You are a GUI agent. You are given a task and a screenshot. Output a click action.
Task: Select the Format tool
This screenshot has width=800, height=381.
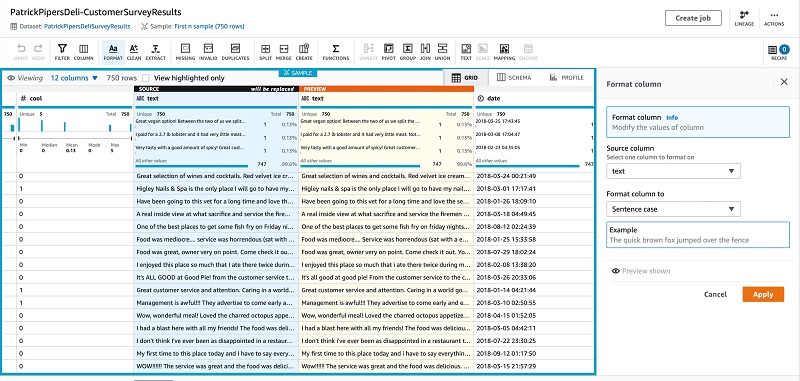point(113,52)
